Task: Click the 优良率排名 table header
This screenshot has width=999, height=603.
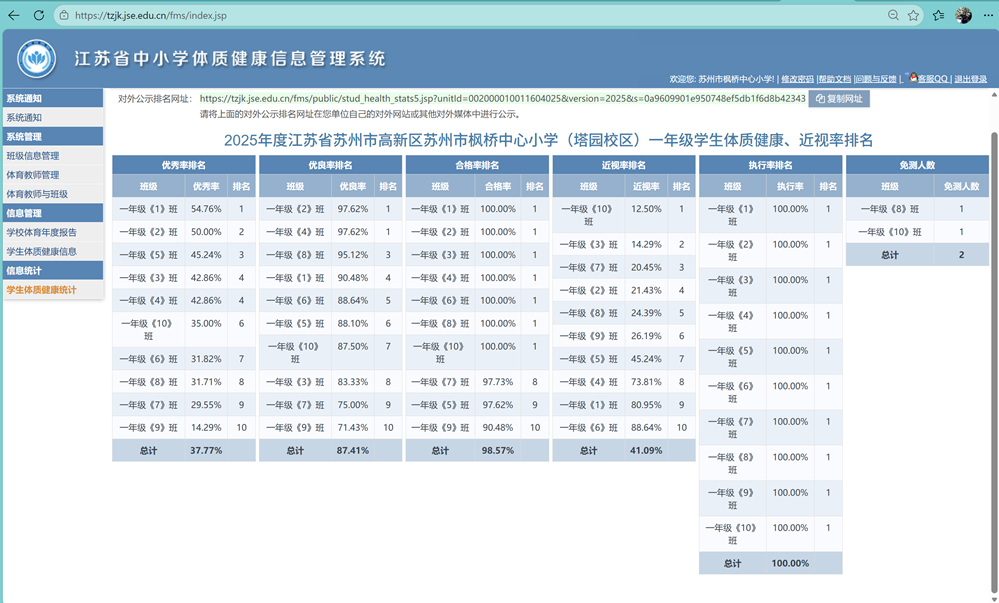Action: pos(330,165)
